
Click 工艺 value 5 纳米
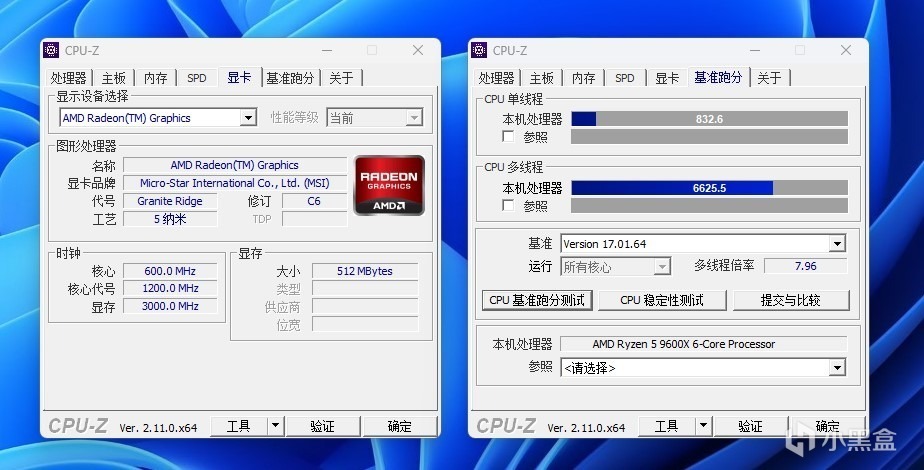170,219
